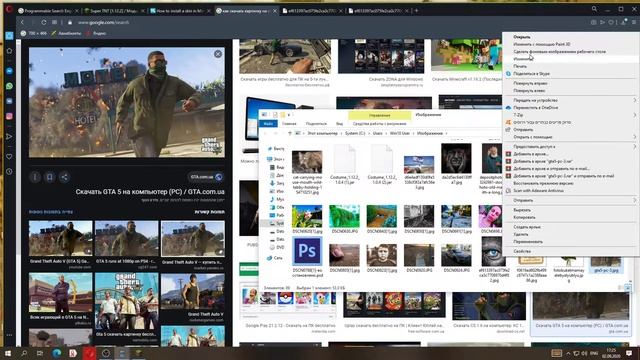
Task: Close the GTA 5 image preview panel
Action: pos(218,54)
